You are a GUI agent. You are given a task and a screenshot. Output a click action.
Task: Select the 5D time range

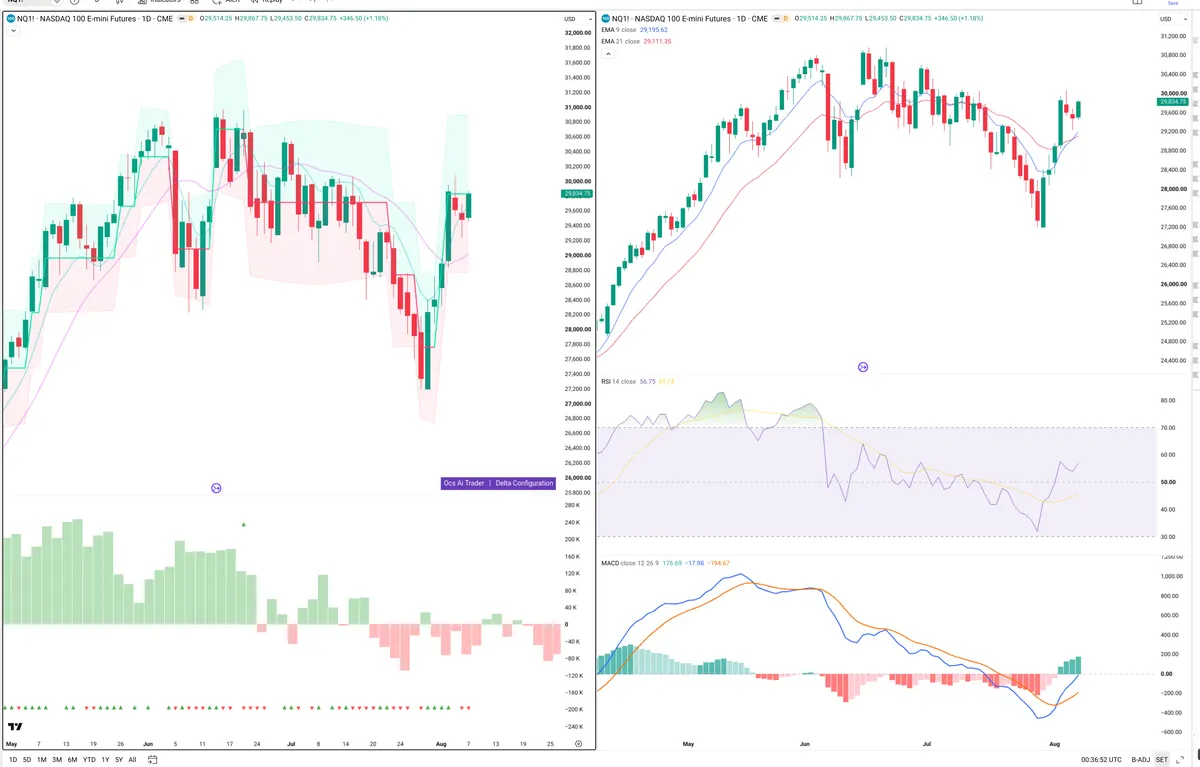(27, 759)
